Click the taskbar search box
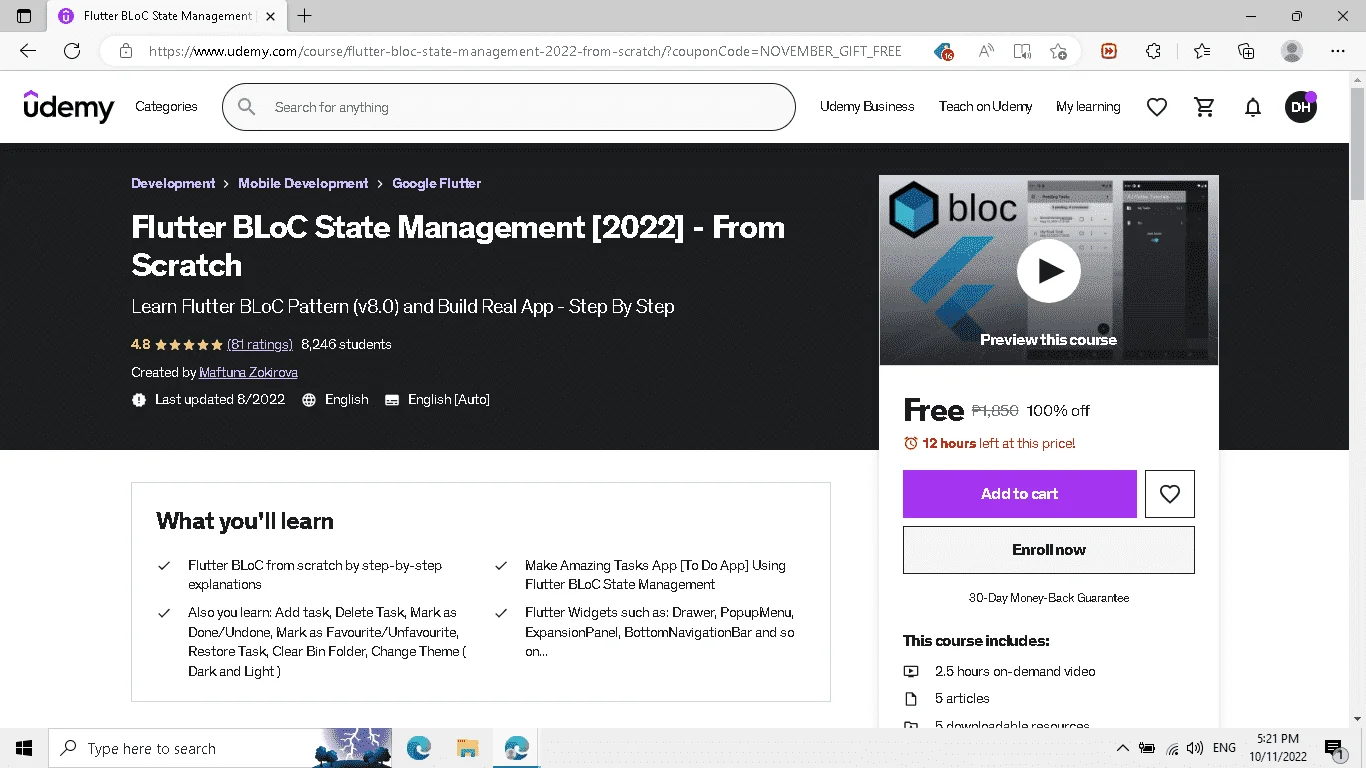 (220, 748)
